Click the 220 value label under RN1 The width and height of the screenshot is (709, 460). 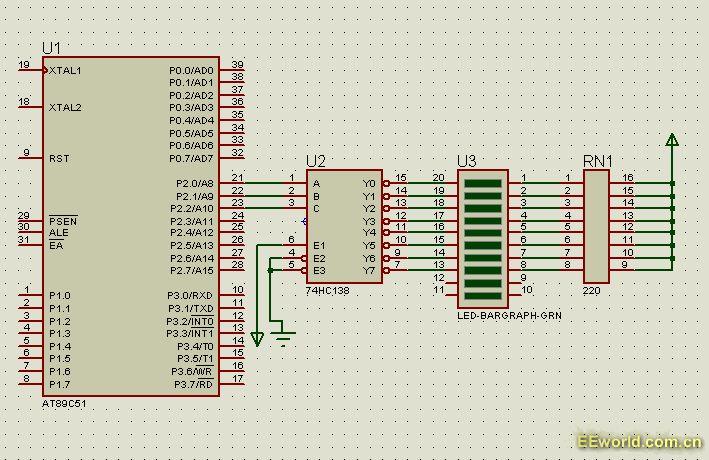pos(591,291)
